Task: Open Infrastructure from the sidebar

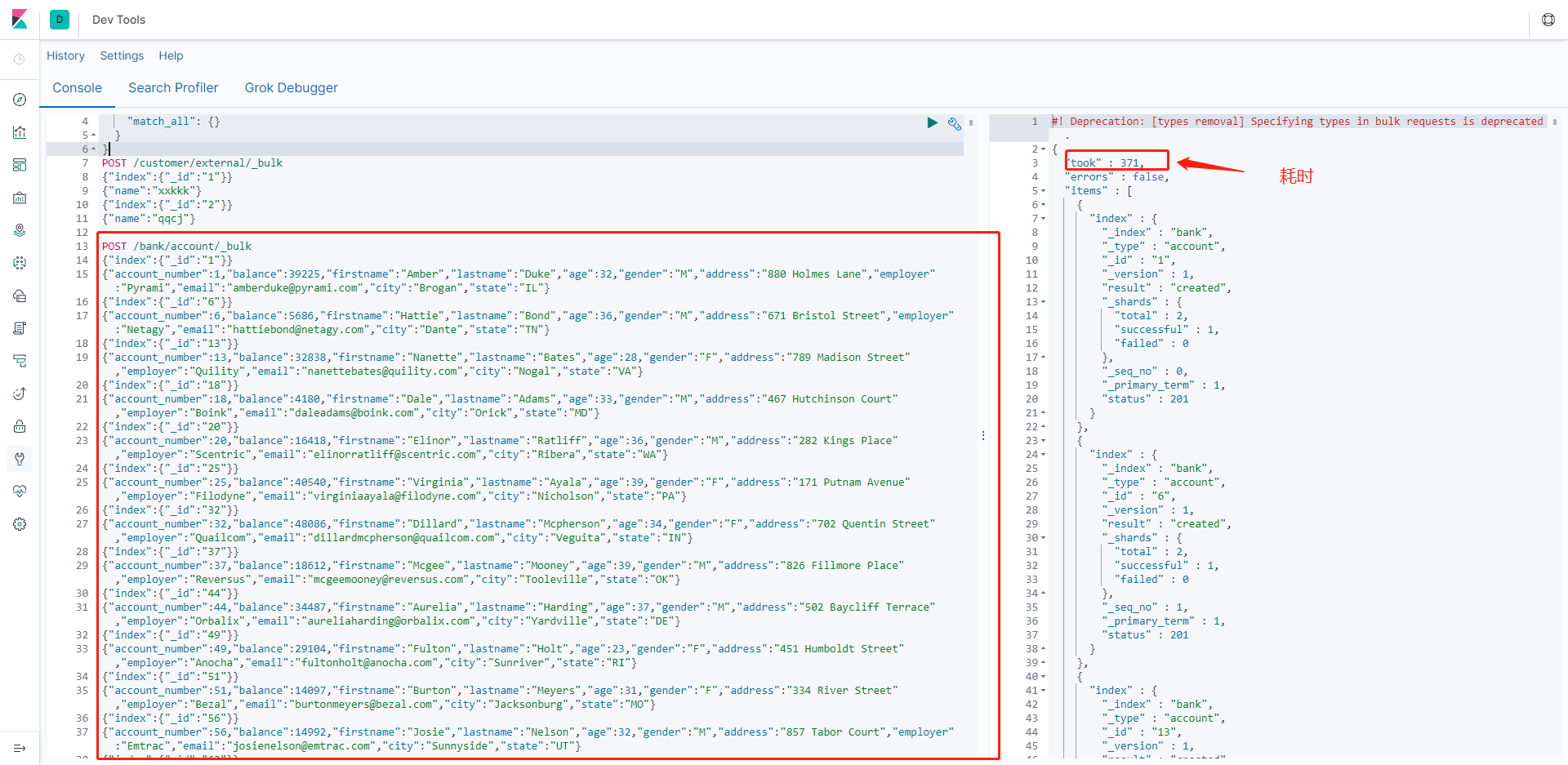Action: coord(20,296)
